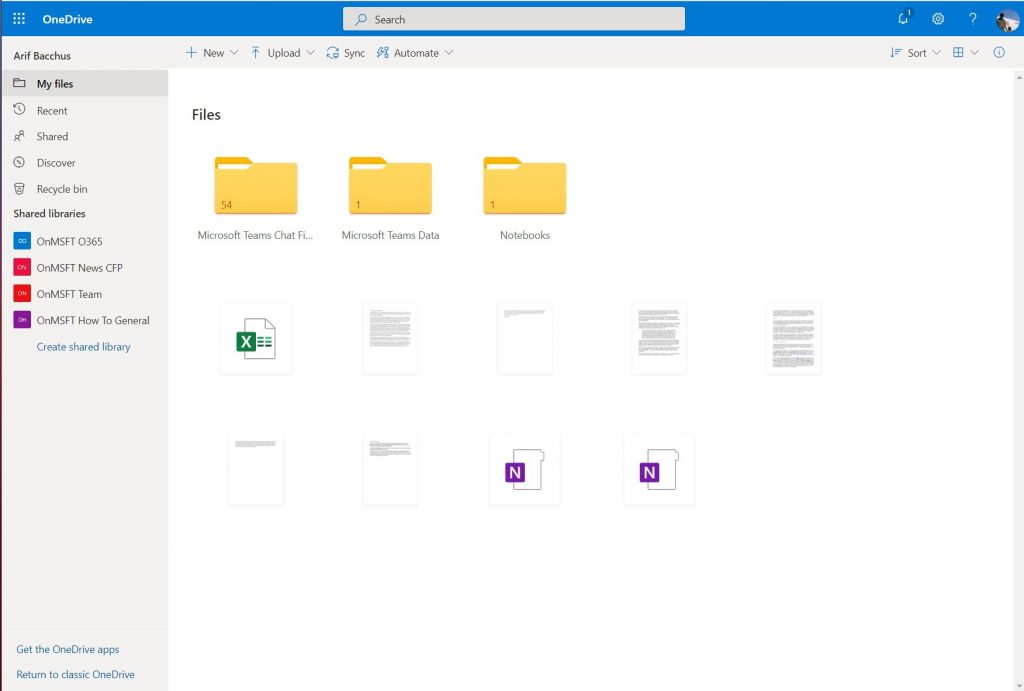This screenshot has height=691, width=1024.
Task: Open the settings gear icon
Action: pyautogui.click(x=938, y=19)
